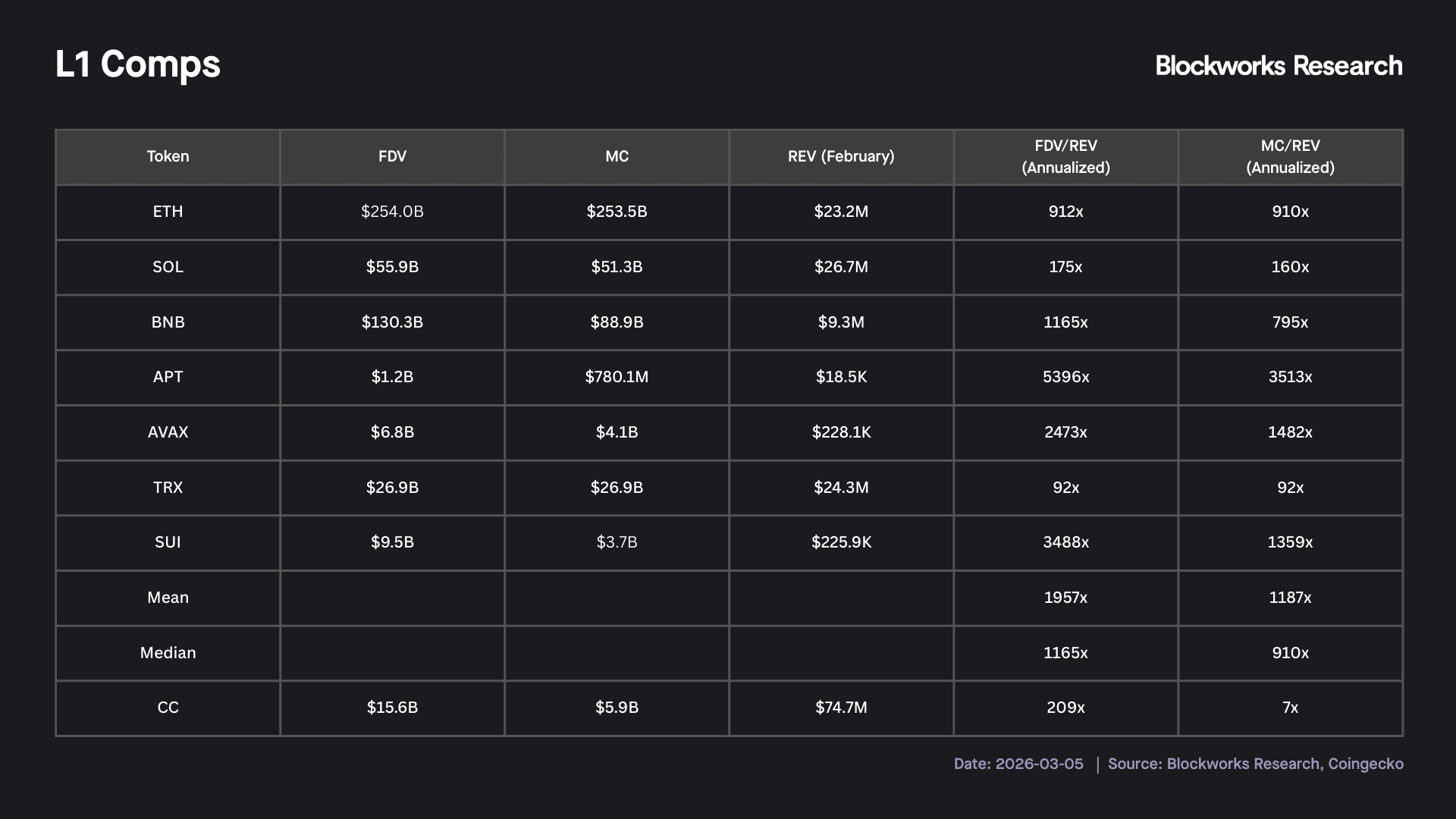
Task: Click the BNB FDV value $130.3B
Action: click(392, 322)
